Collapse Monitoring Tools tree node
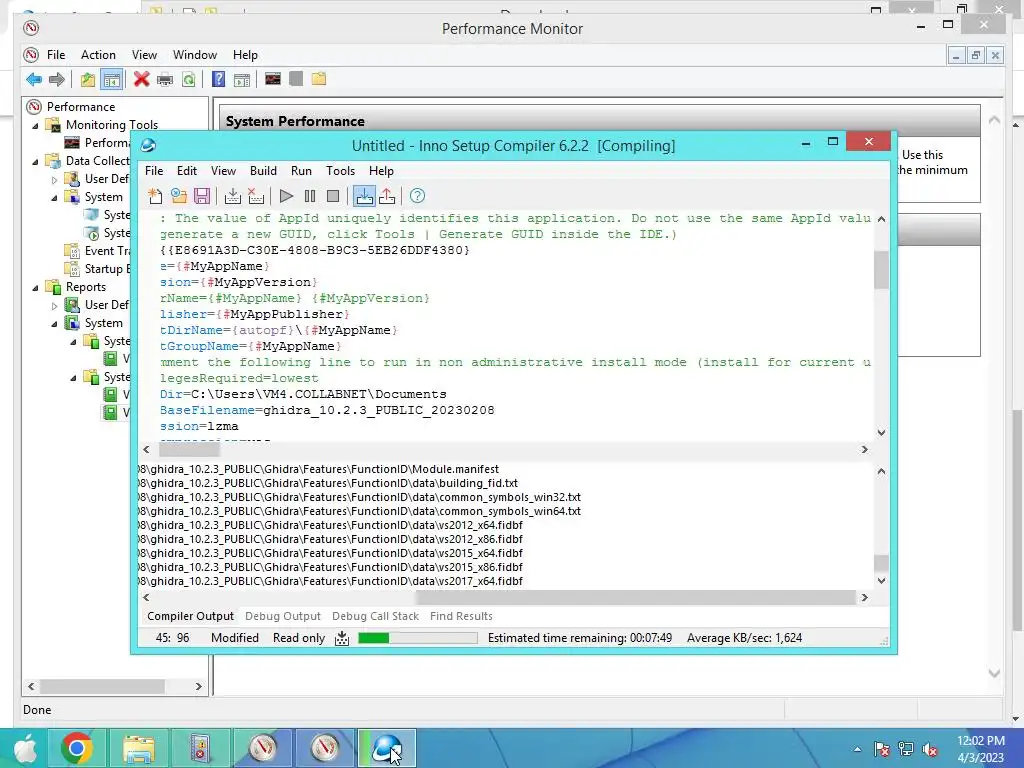The width and height of the screenshot is (1024, 768). (36, 125)
